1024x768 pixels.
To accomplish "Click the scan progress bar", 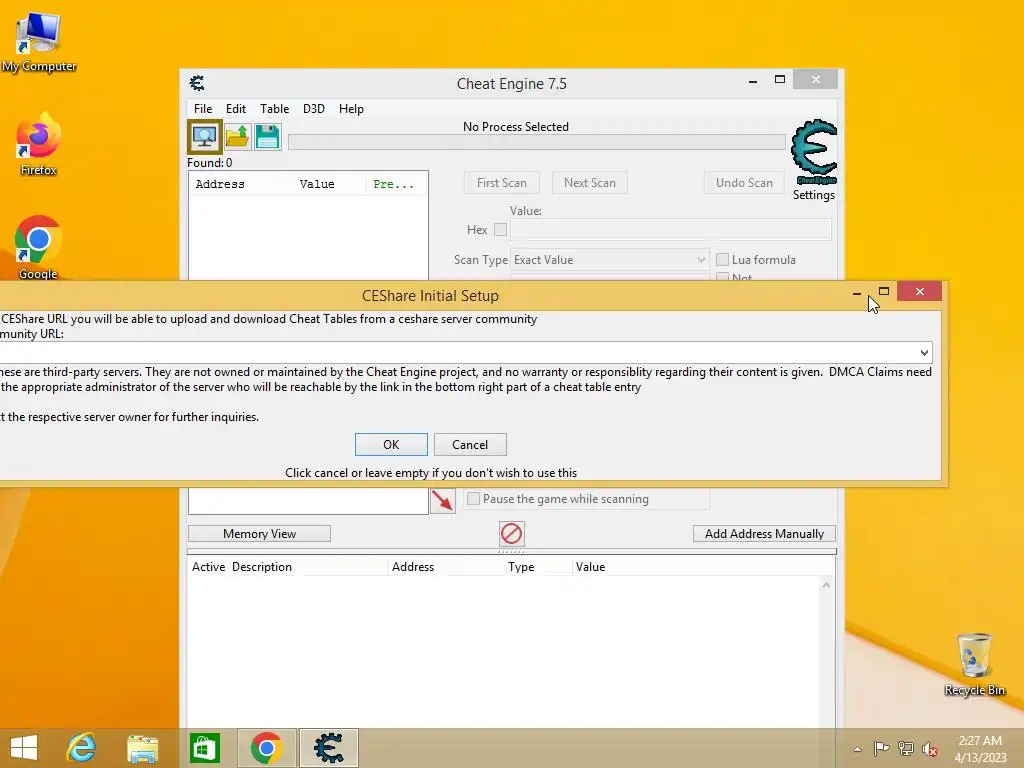I will (x=537, y=142).
